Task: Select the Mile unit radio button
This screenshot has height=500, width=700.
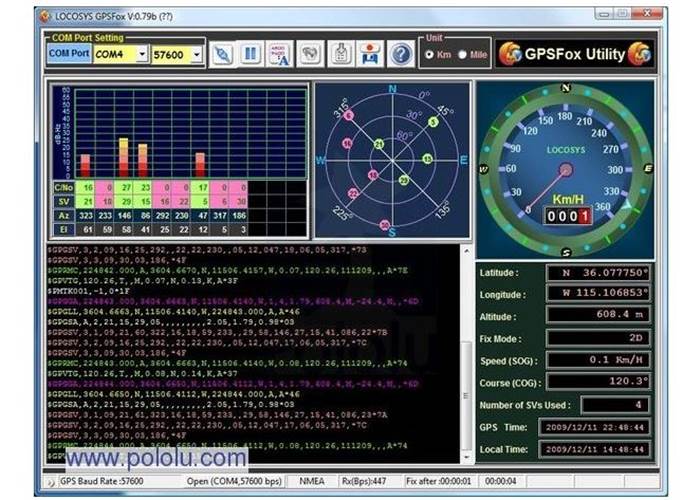Action: pyautogui.click(x=462, y=55)
